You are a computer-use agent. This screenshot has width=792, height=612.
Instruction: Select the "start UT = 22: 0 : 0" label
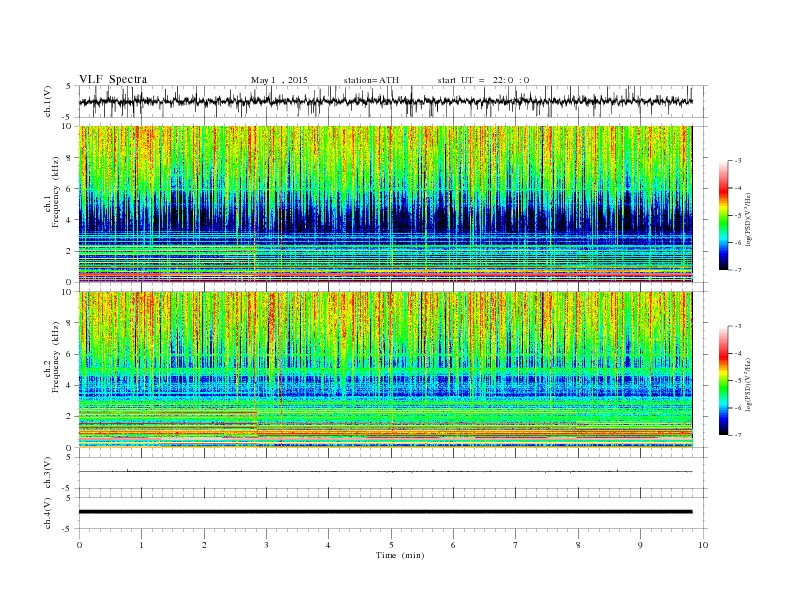pos(483,80)
